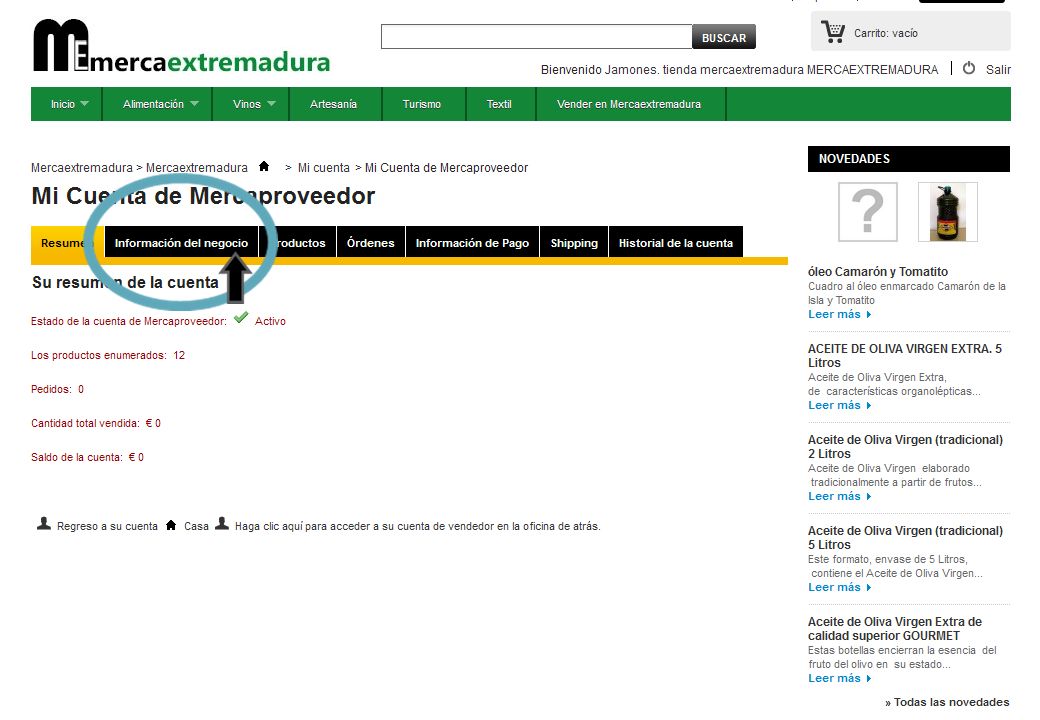Viewport: 1040px width, 720px height.
Task: Switch to the Historial de la cuenta tab
Action: tap(676, 243)
